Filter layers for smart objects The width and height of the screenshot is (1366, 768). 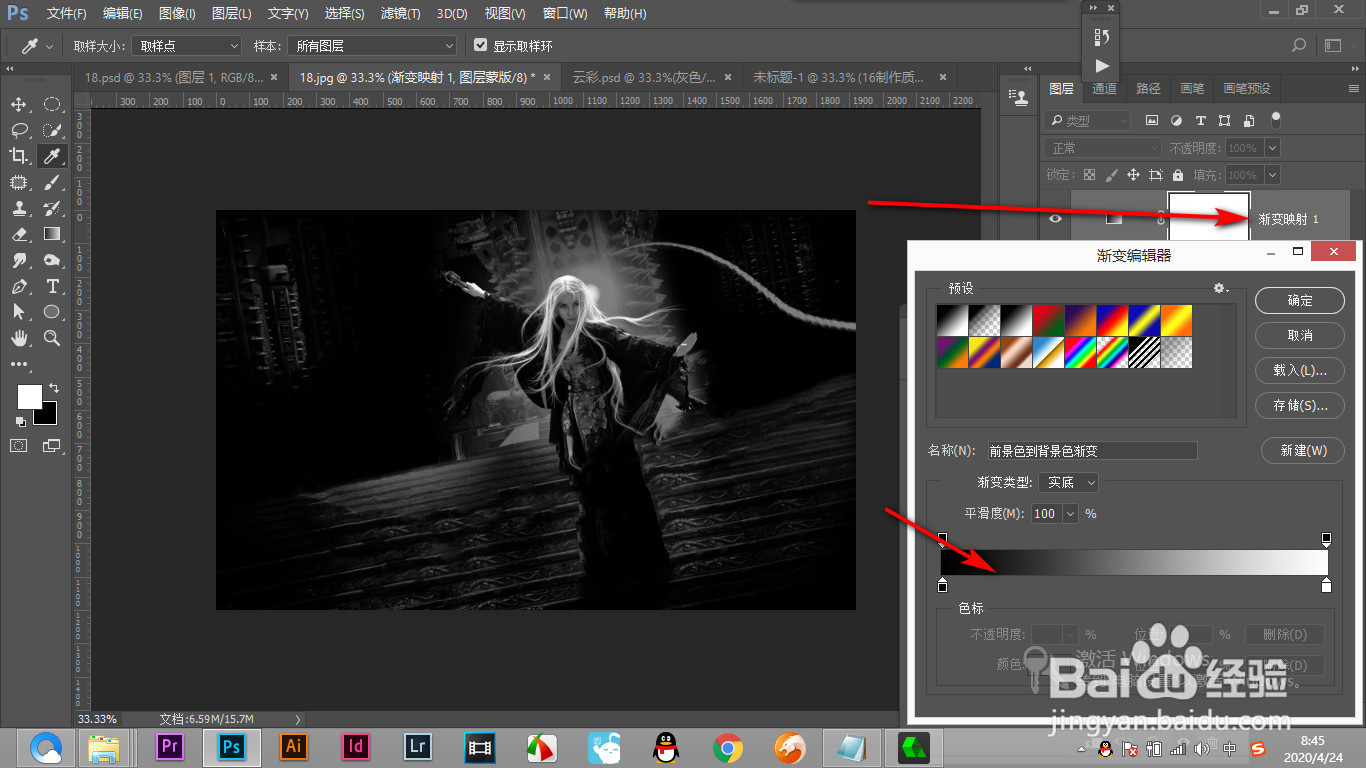click(x=1249, y=120)
